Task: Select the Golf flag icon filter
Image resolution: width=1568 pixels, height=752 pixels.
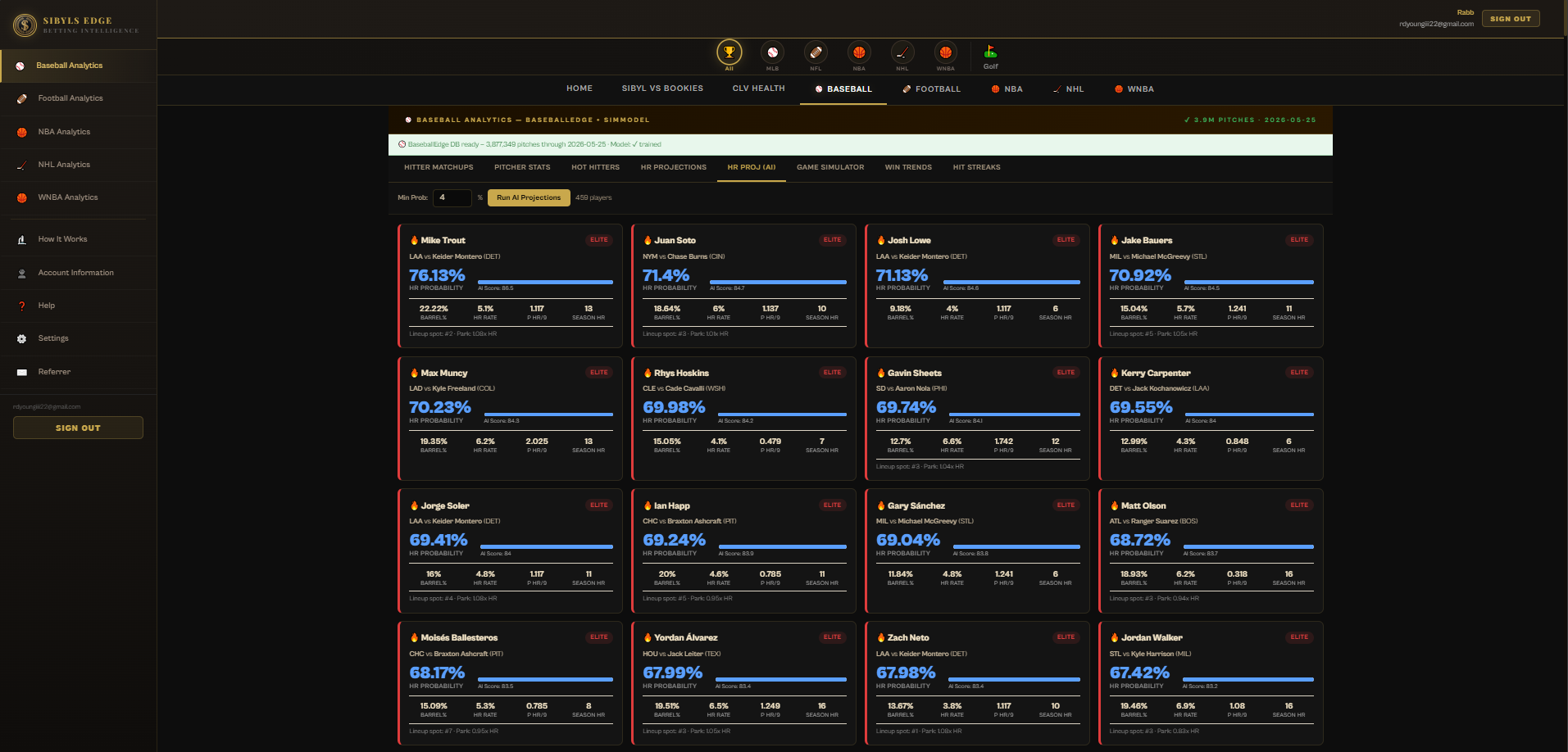Action: (990, 52)
